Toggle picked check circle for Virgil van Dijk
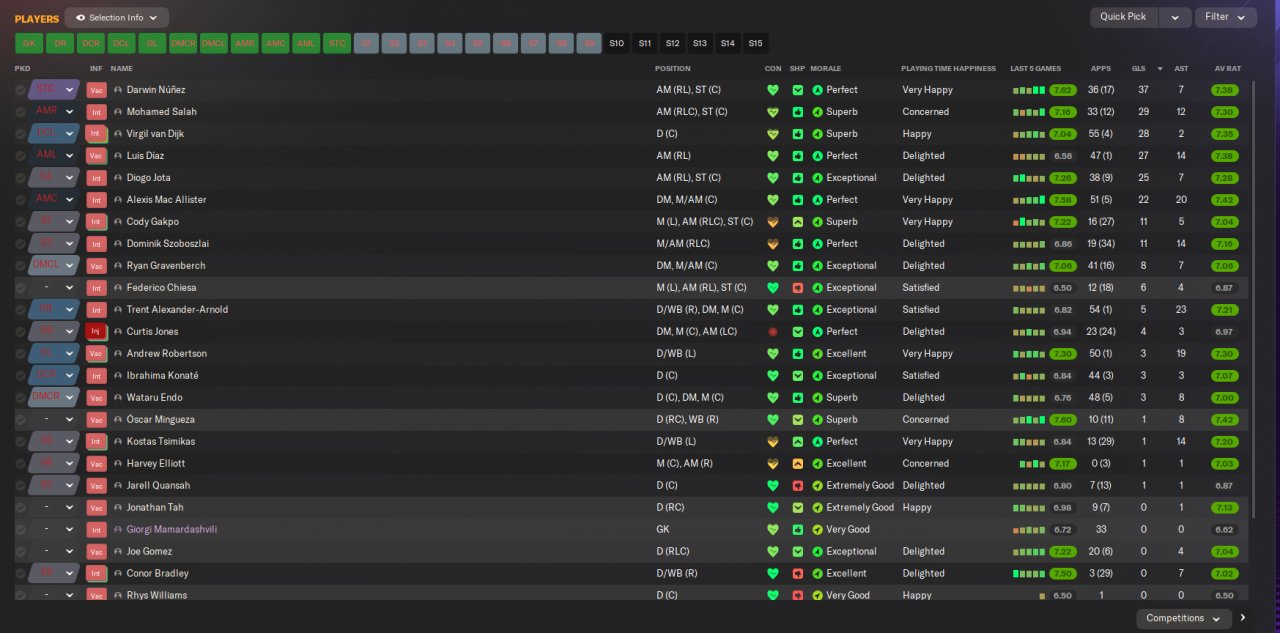 tap(20, 134)
